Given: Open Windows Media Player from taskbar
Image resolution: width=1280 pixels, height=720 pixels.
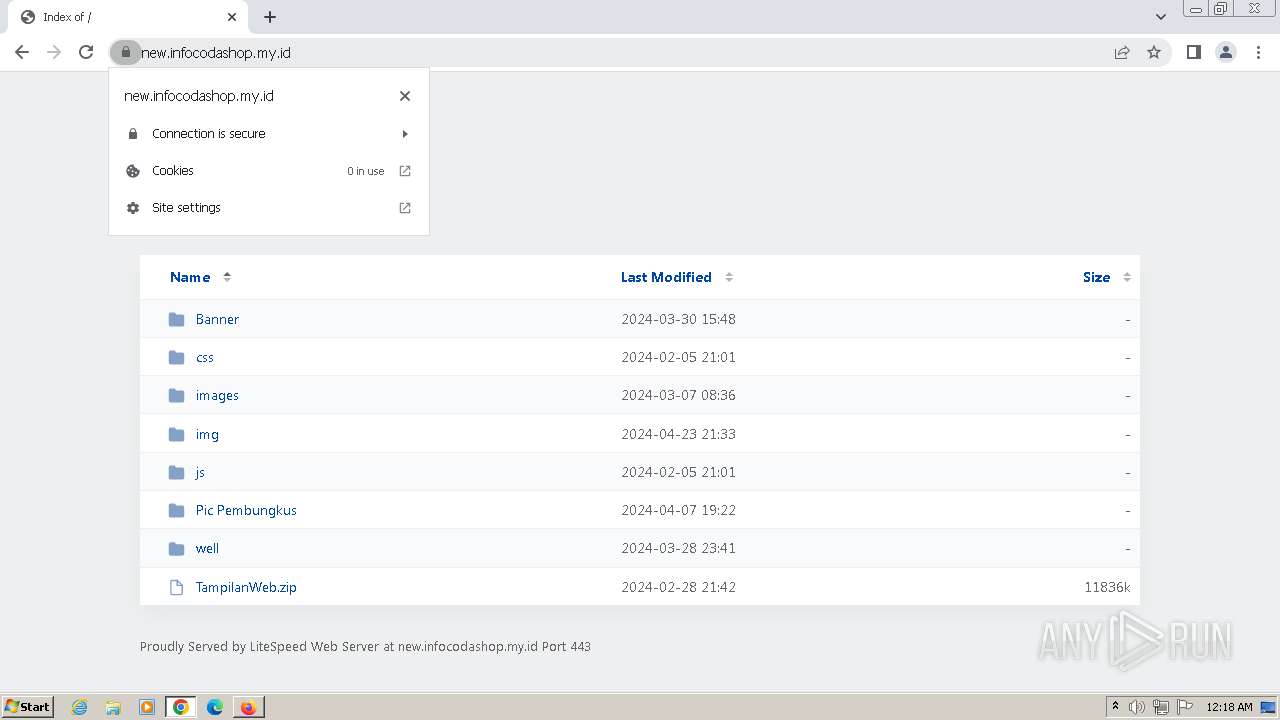Looking at the screenshot, I should 147,707.
